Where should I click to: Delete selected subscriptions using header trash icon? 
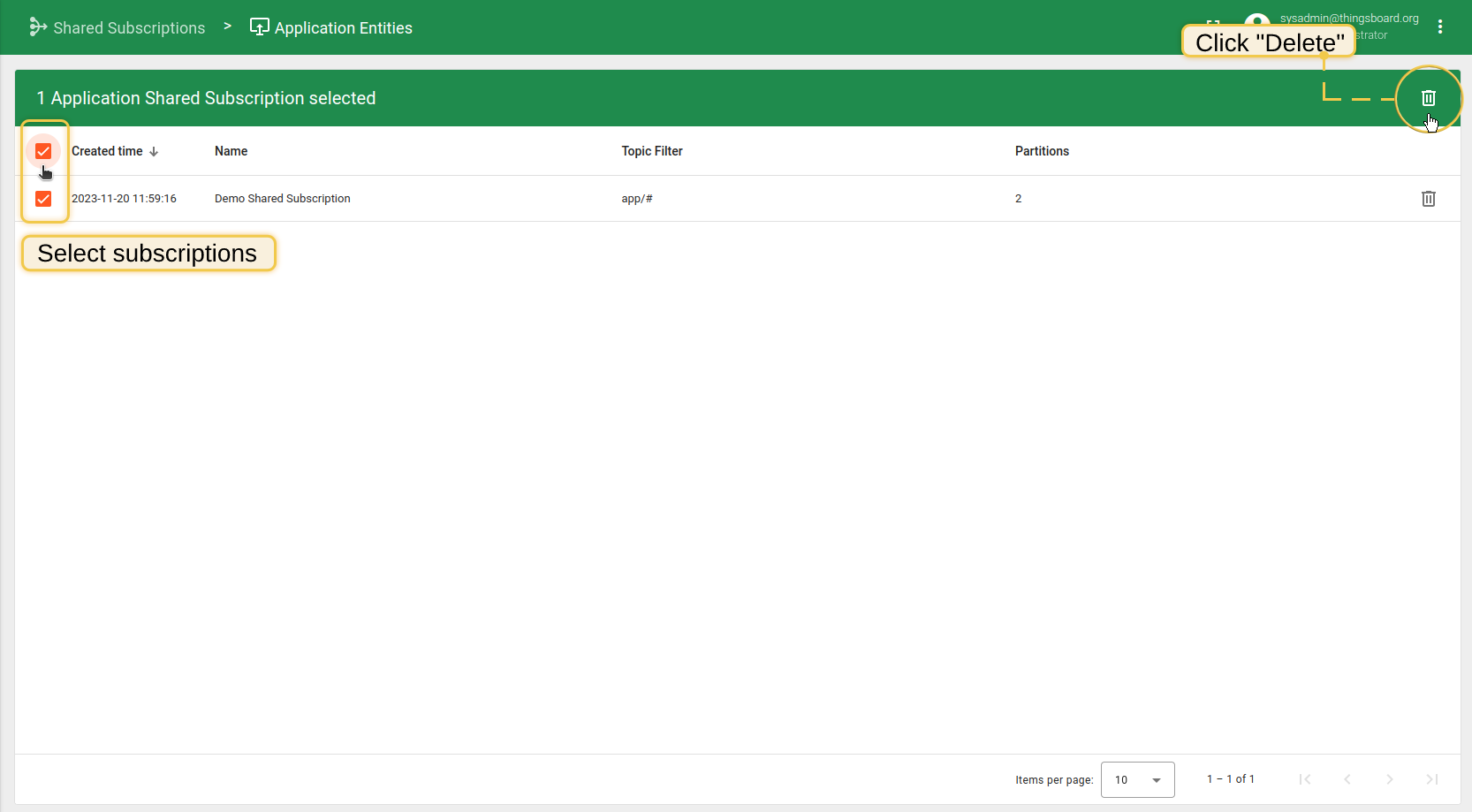(x=1428, y=98)
